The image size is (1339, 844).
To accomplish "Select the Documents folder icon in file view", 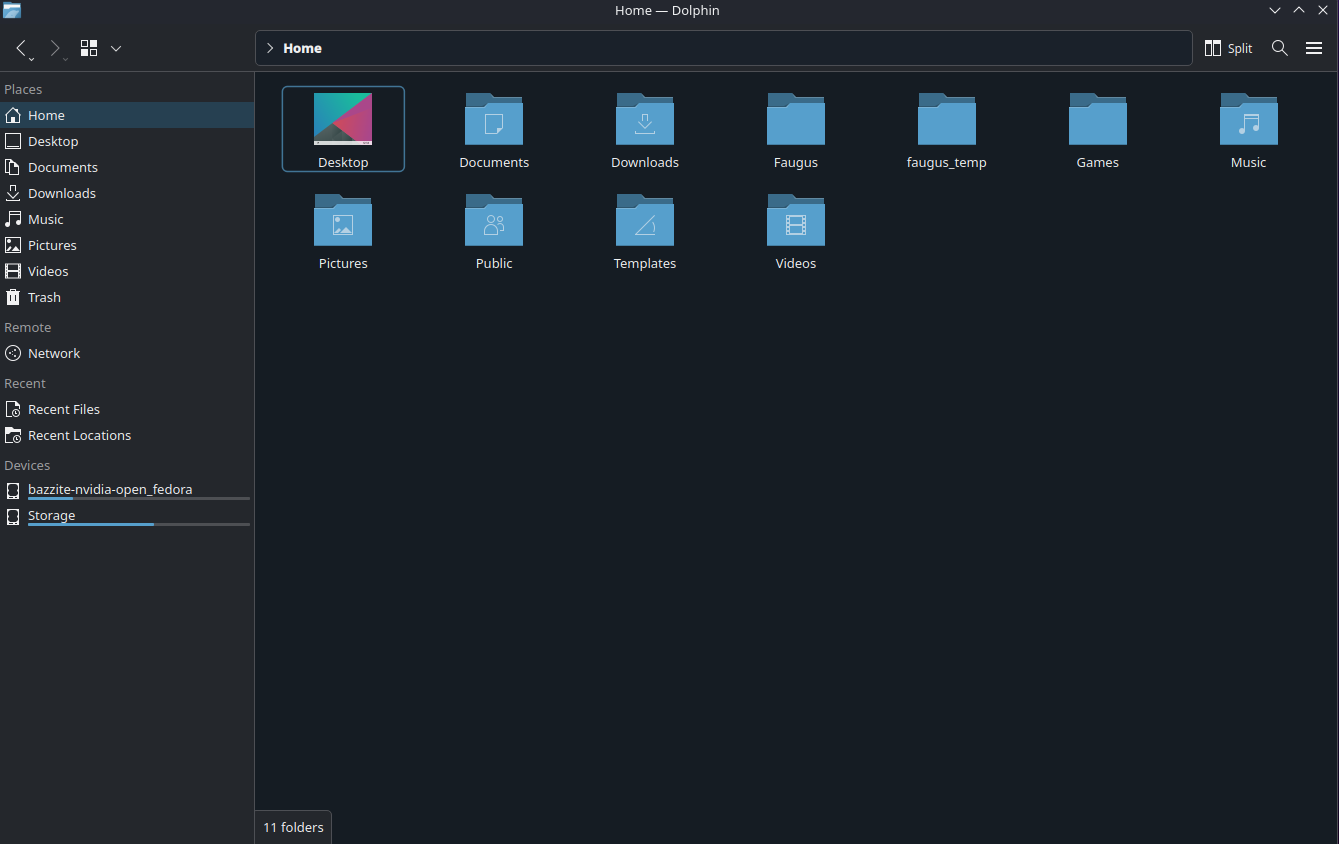I will [x=494, y=119].
